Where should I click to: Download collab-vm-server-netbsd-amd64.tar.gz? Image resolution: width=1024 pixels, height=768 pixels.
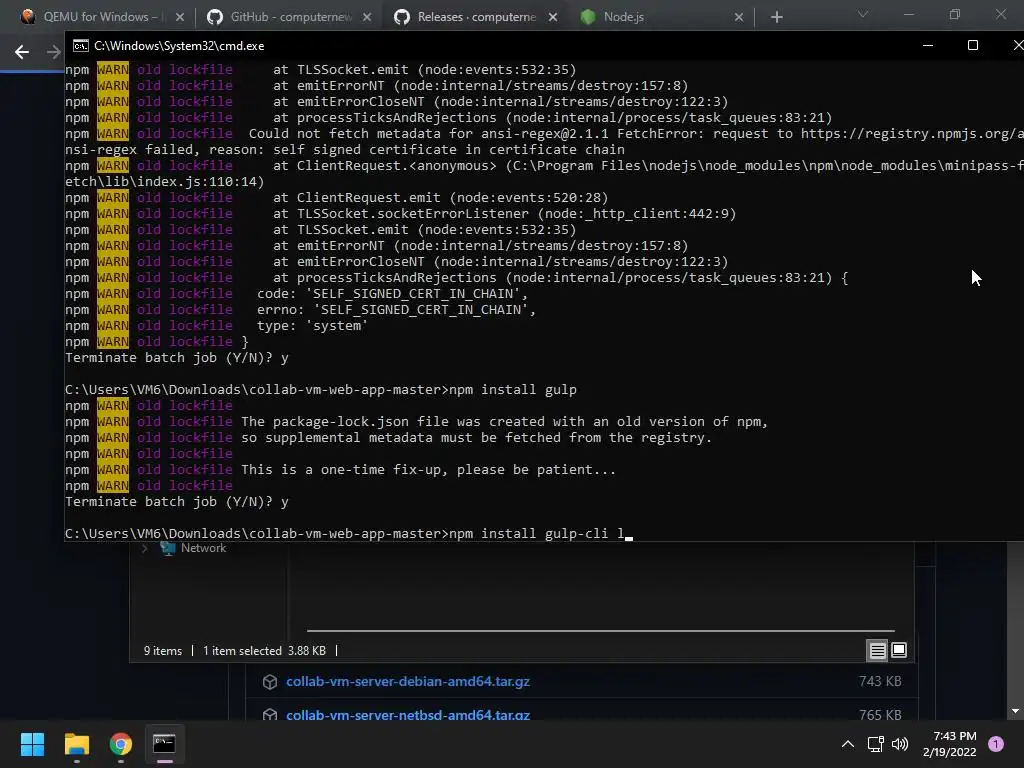point(408,715)
